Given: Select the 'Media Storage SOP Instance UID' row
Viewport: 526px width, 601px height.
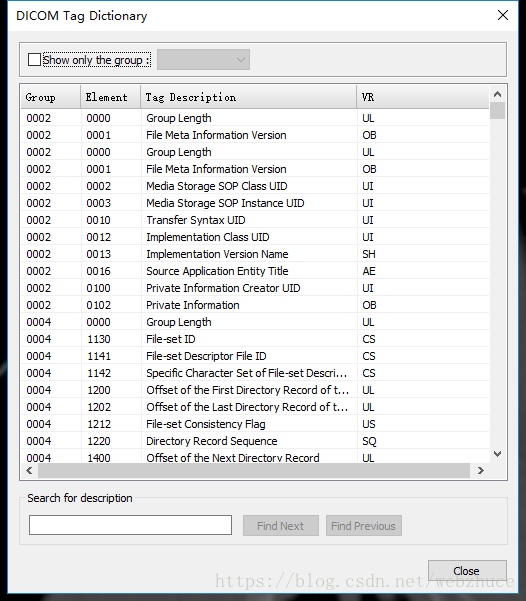Looking at the screenshot, I should coord(255,203).
